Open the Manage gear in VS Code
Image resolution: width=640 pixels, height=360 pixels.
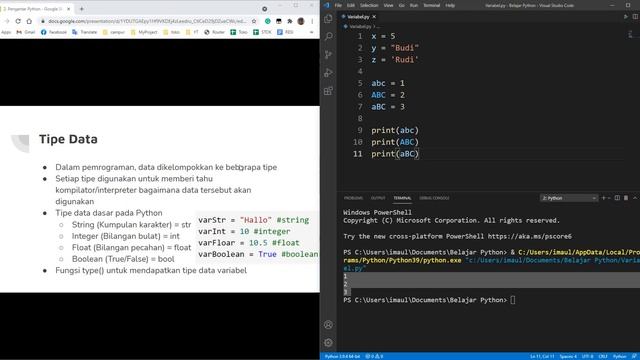[328, 343]
